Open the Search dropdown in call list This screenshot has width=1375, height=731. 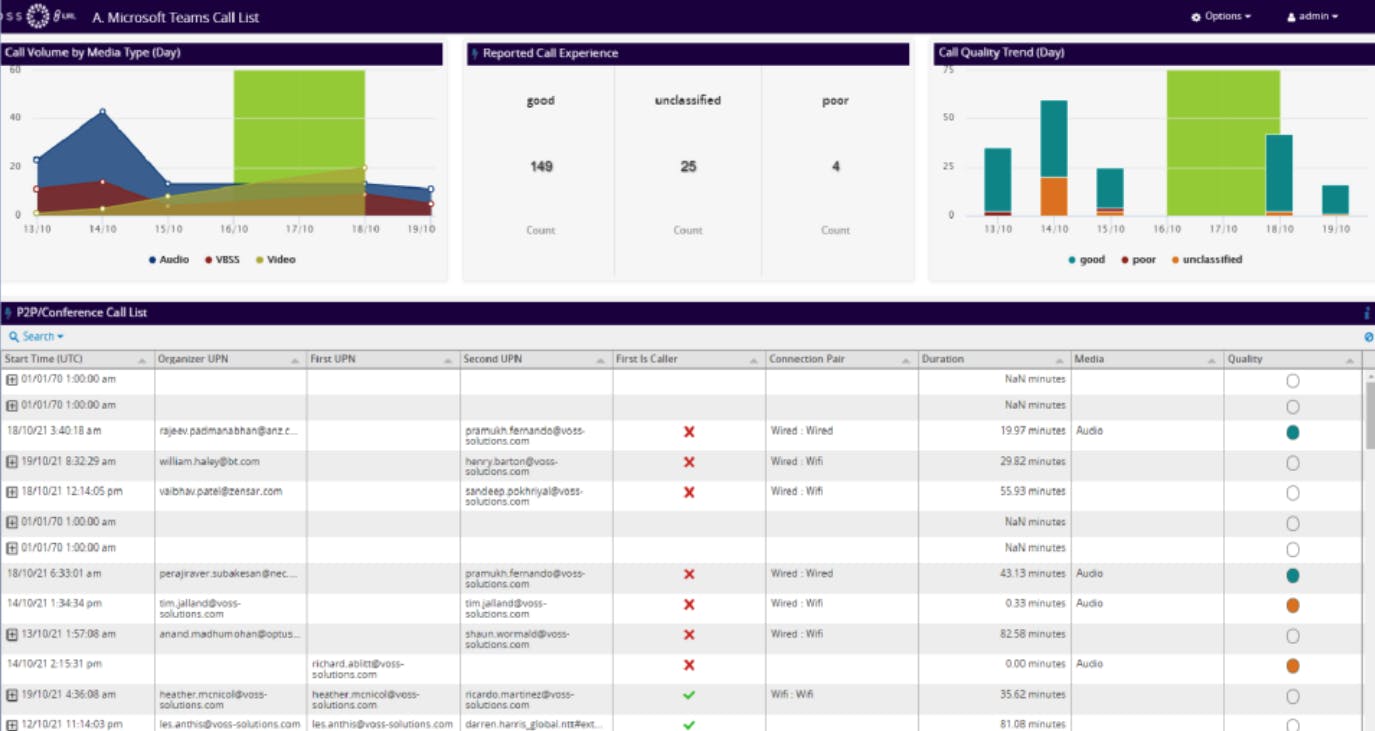pyautogui.click(x=37, y=337)
